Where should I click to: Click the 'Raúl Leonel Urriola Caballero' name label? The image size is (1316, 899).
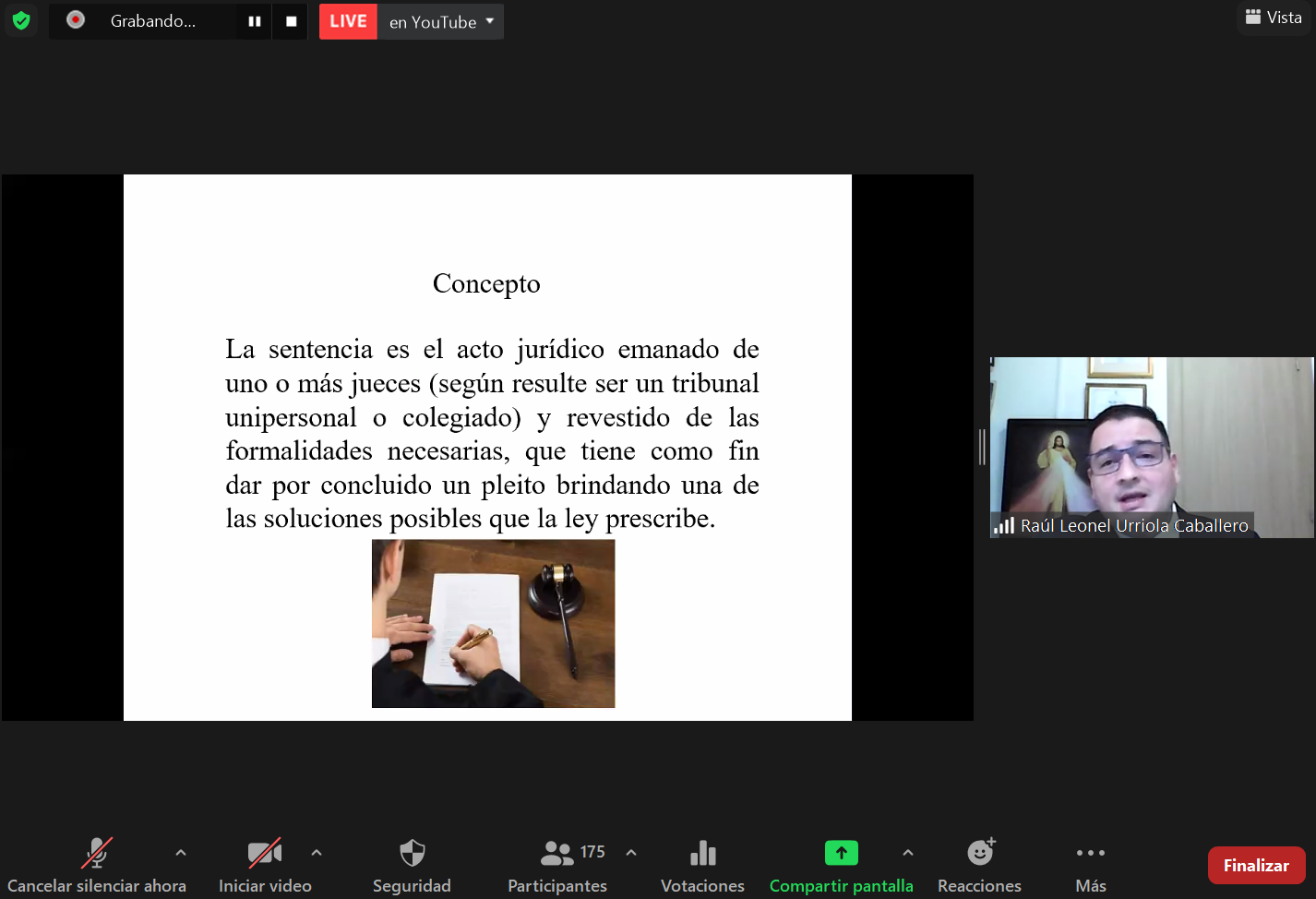(x=1134, y=525)
